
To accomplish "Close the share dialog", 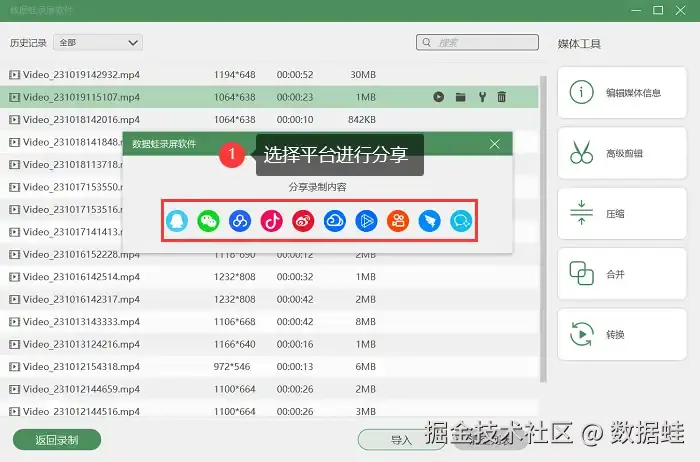I will (x=495, y=144).
